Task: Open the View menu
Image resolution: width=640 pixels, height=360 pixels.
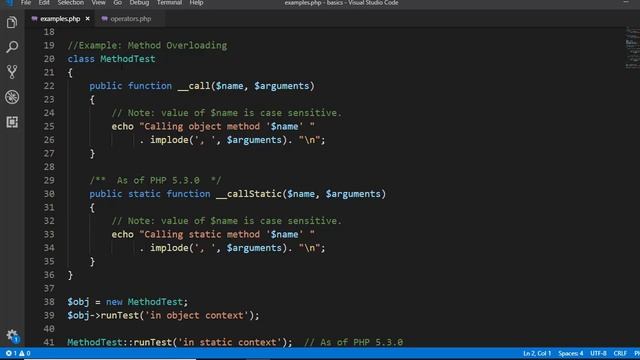Action: coord(98,3)
